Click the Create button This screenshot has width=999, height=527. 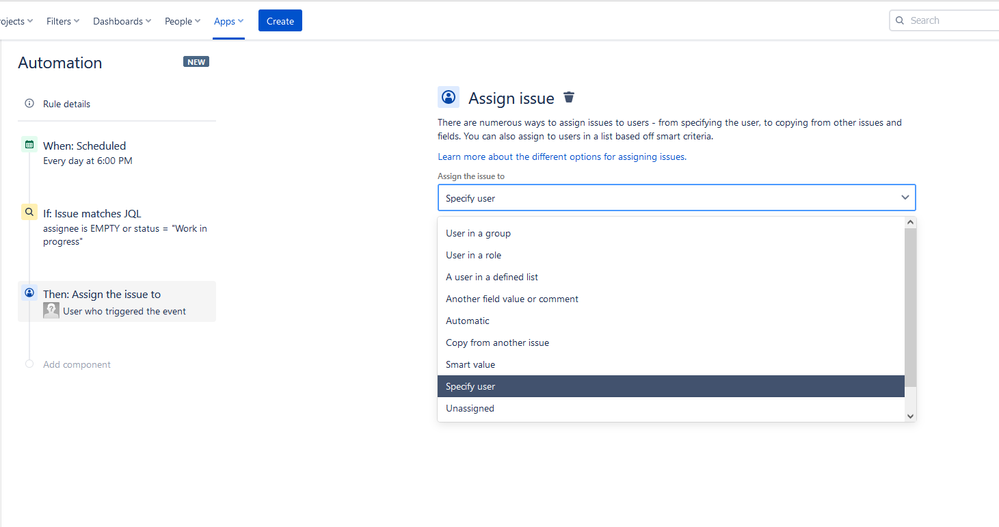tap(280, 21)
